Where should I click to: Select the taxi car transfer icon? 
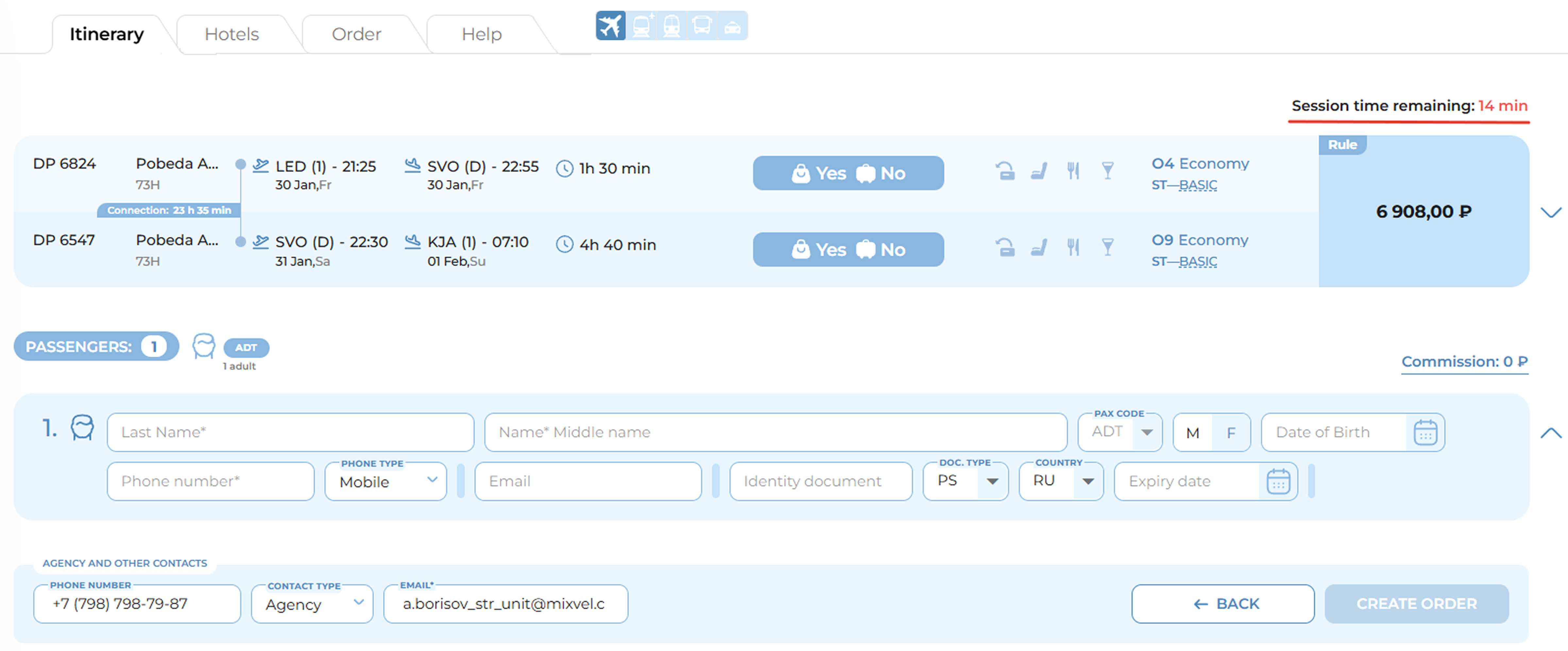pyautogui.click(x=732, y=26)
